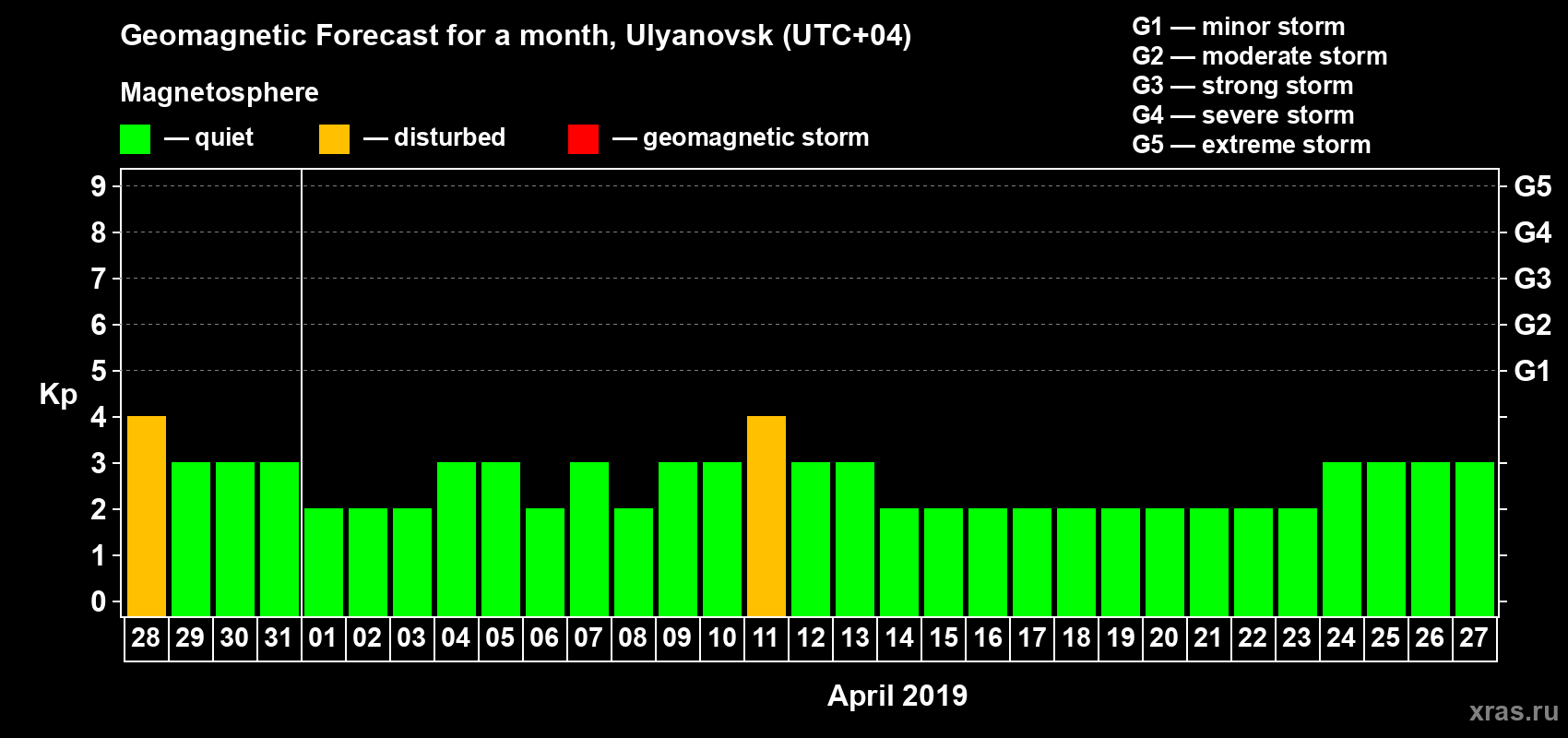
Task: Click the 'quiet' legend label
Action: pos(224,137)
